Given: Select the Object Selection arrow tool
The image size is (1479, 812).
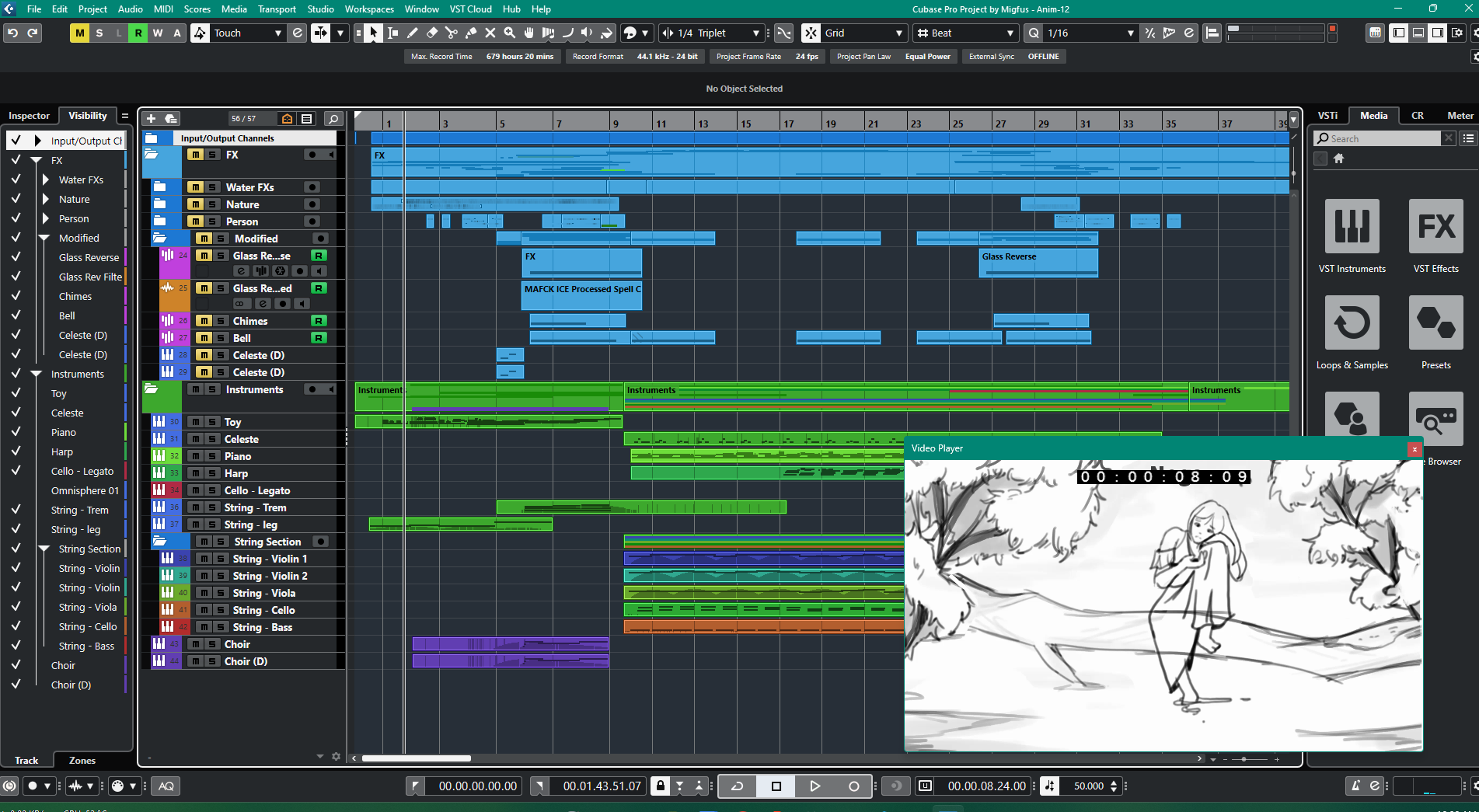Looking at the screenshot, I should [x=374, y=33].
